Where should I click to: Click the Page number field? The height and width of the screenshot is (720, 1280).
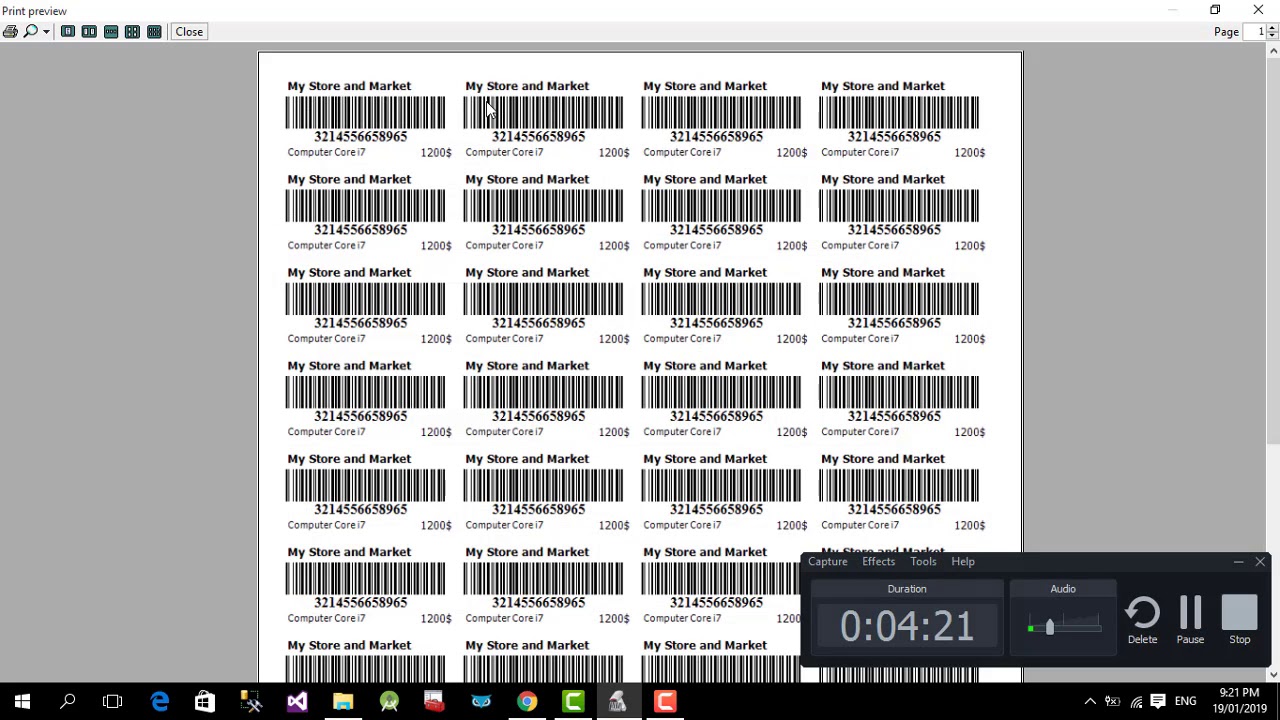[x=1256, y=32]
